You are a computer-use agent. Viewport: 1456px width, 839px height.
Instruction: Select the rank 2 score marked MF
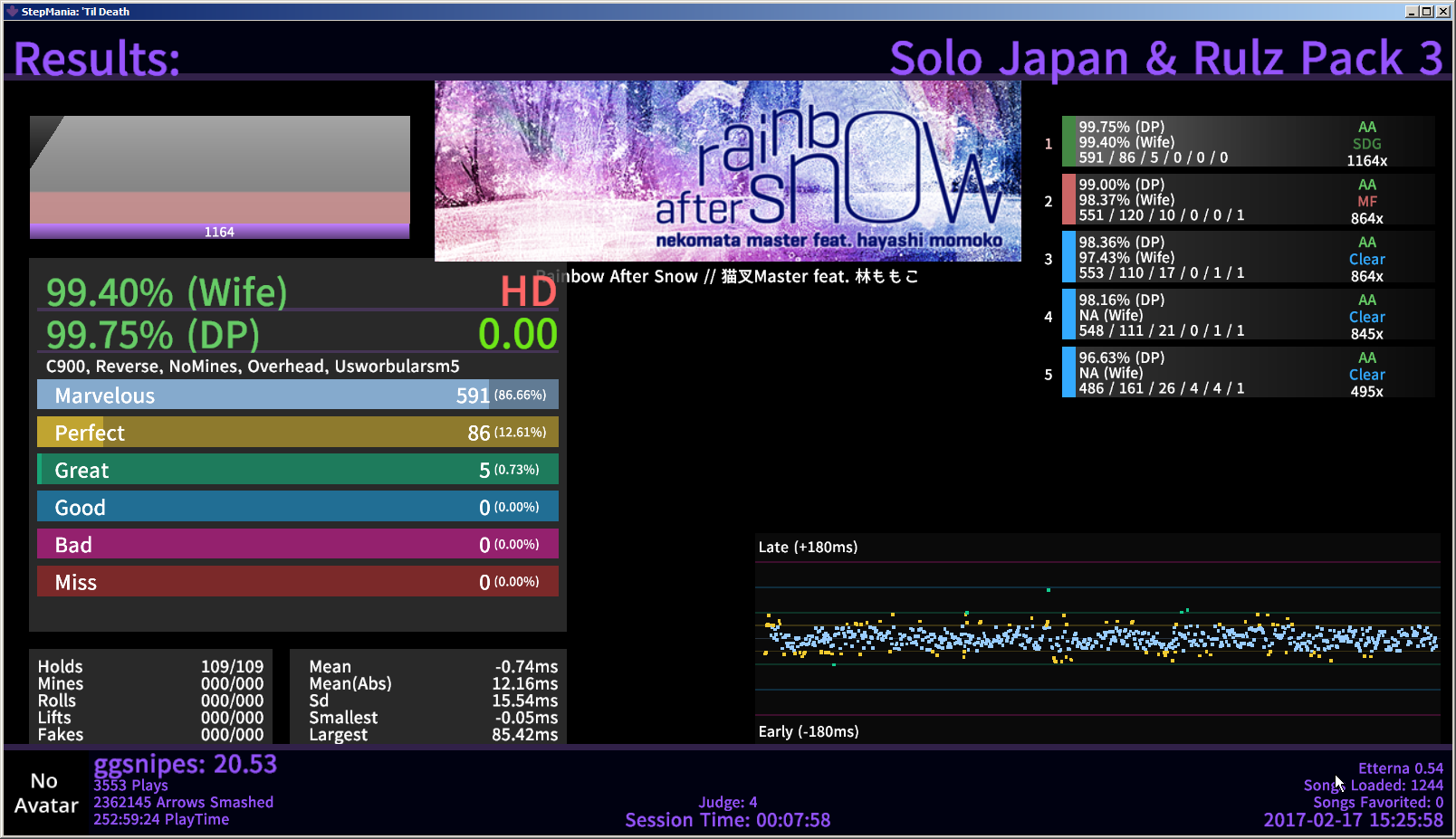tap(1248, 200)
